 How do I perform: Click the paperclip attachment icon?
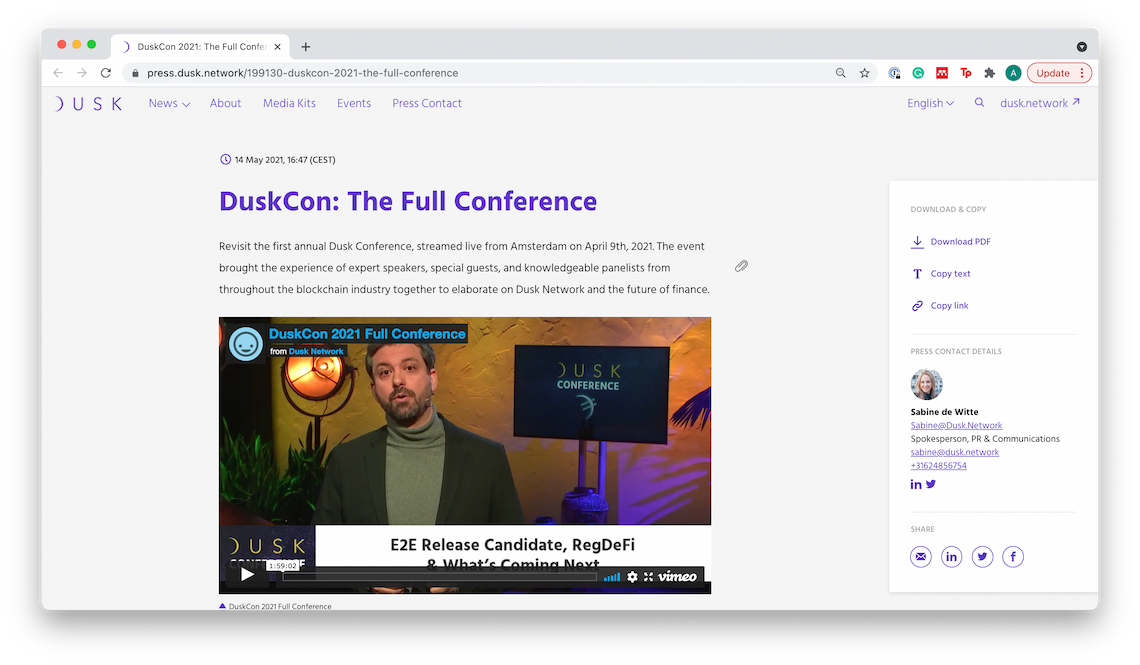(741, 266)
